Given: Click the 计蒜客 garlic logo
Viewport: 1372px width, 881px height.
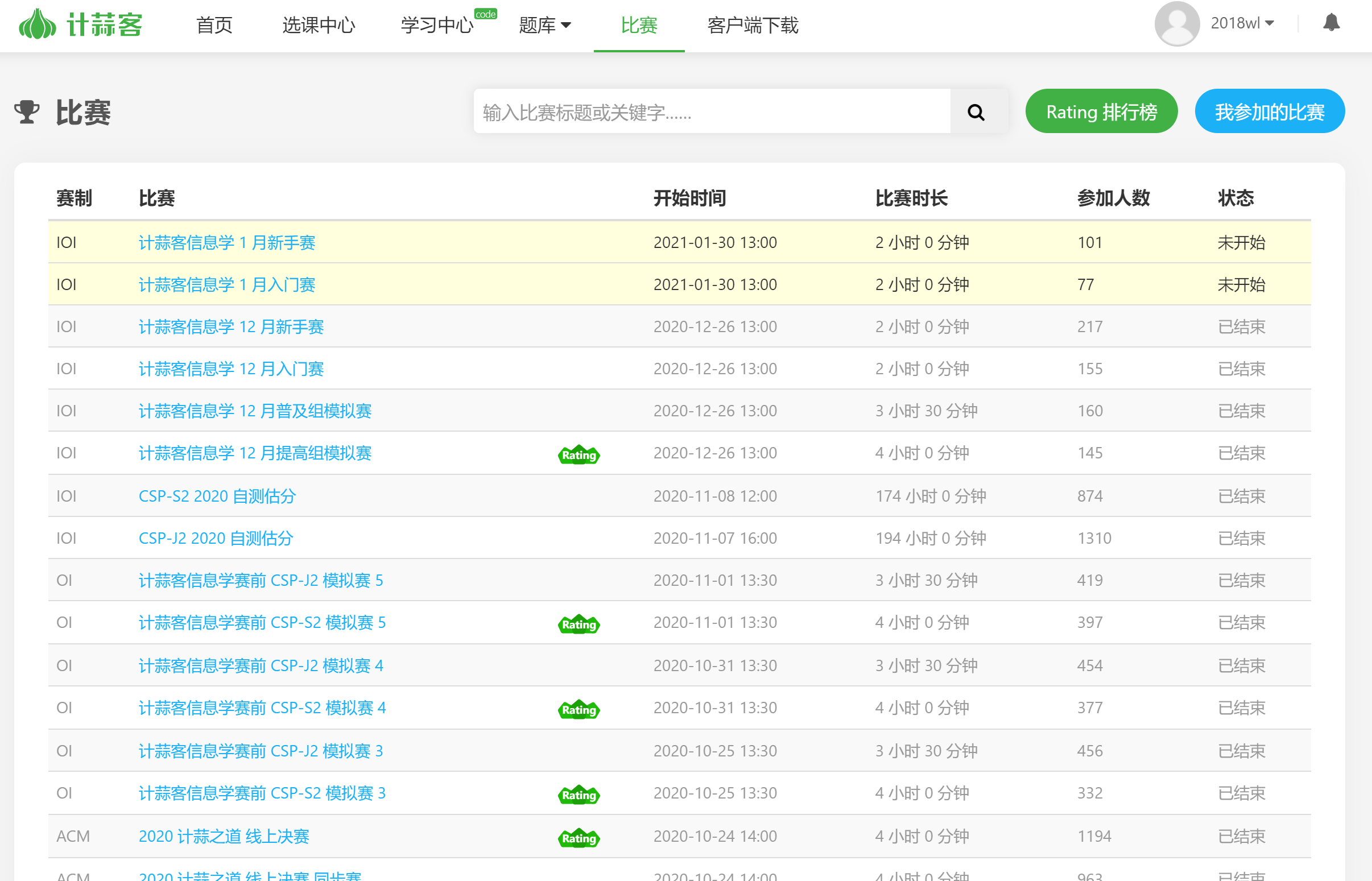Looking at the screenshot, I should point(80,24).
